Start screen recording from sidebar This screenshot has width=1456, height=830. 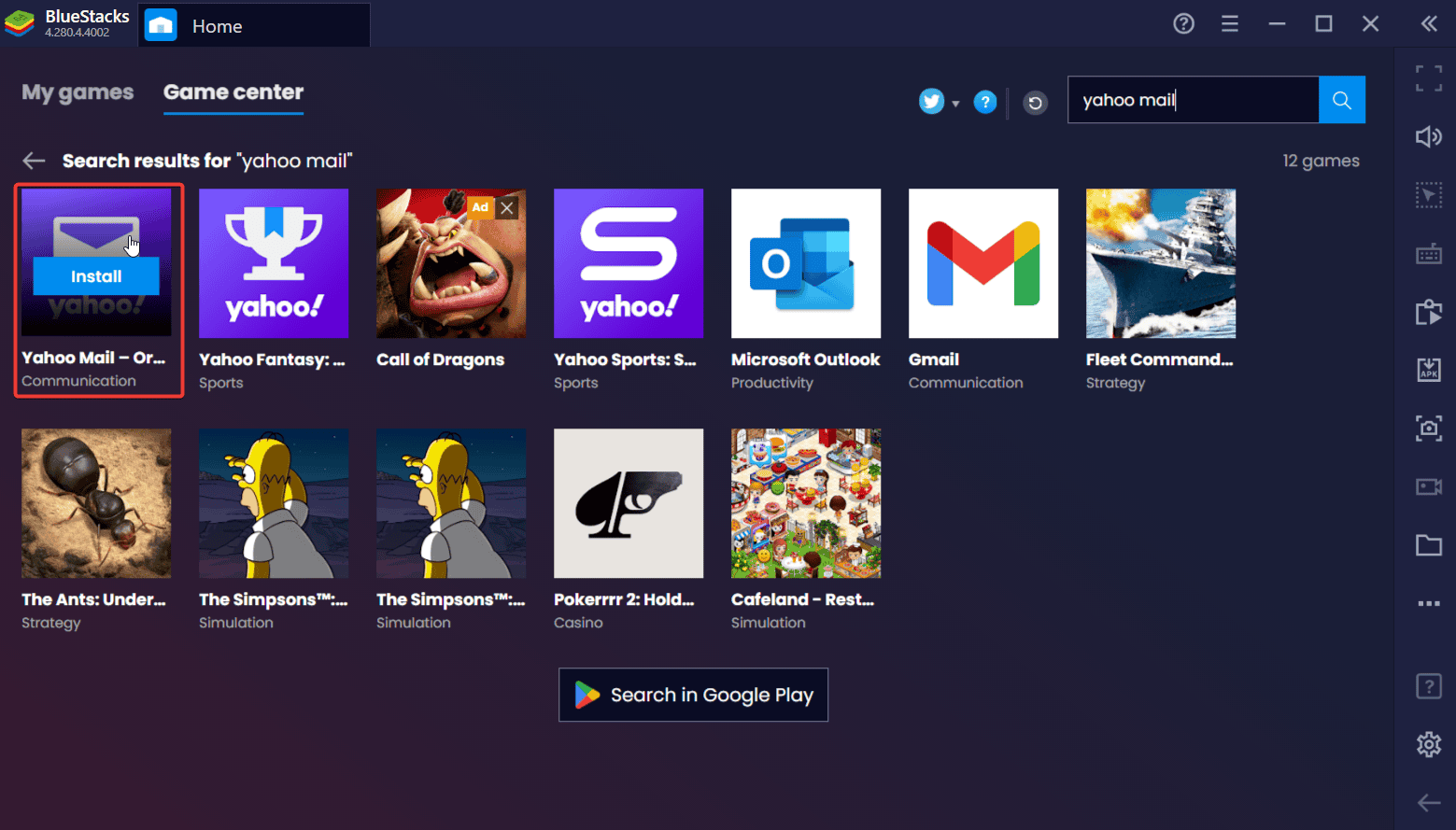[x=1429, y=486]
